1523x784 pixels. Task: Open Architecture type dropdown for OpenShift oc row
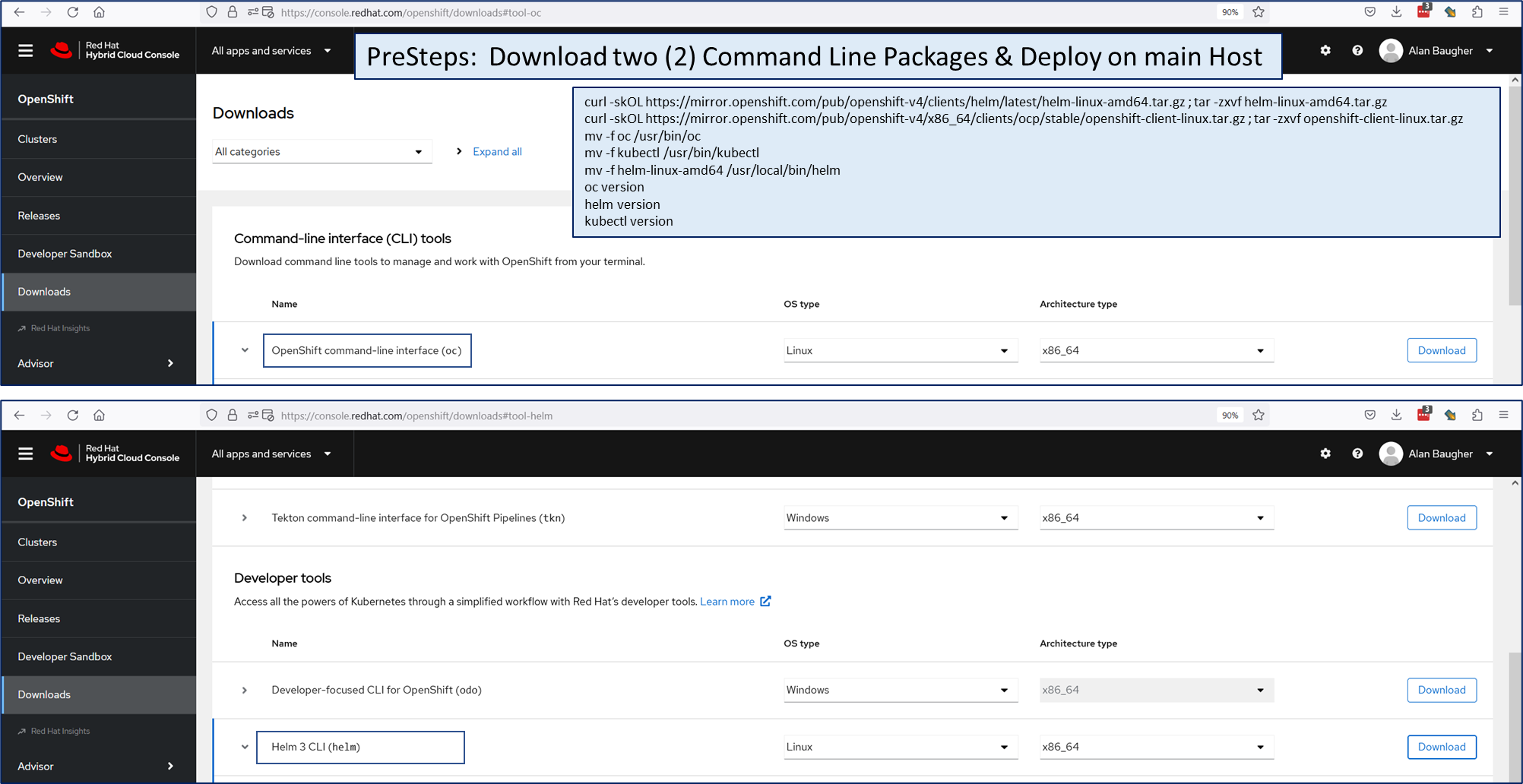click(x=1155, y=350)
